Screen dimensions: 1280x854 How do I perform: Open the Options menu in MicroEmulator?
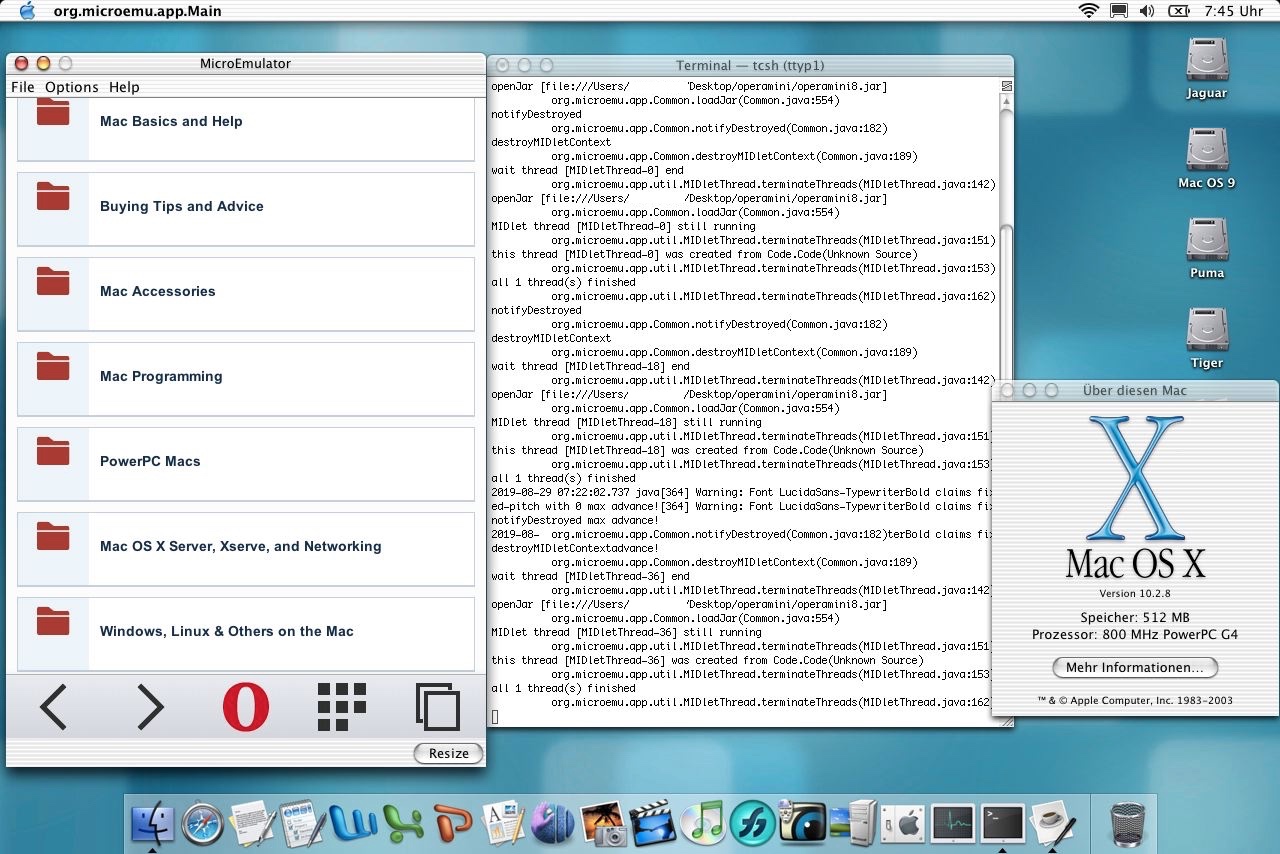tap(72, 87)
